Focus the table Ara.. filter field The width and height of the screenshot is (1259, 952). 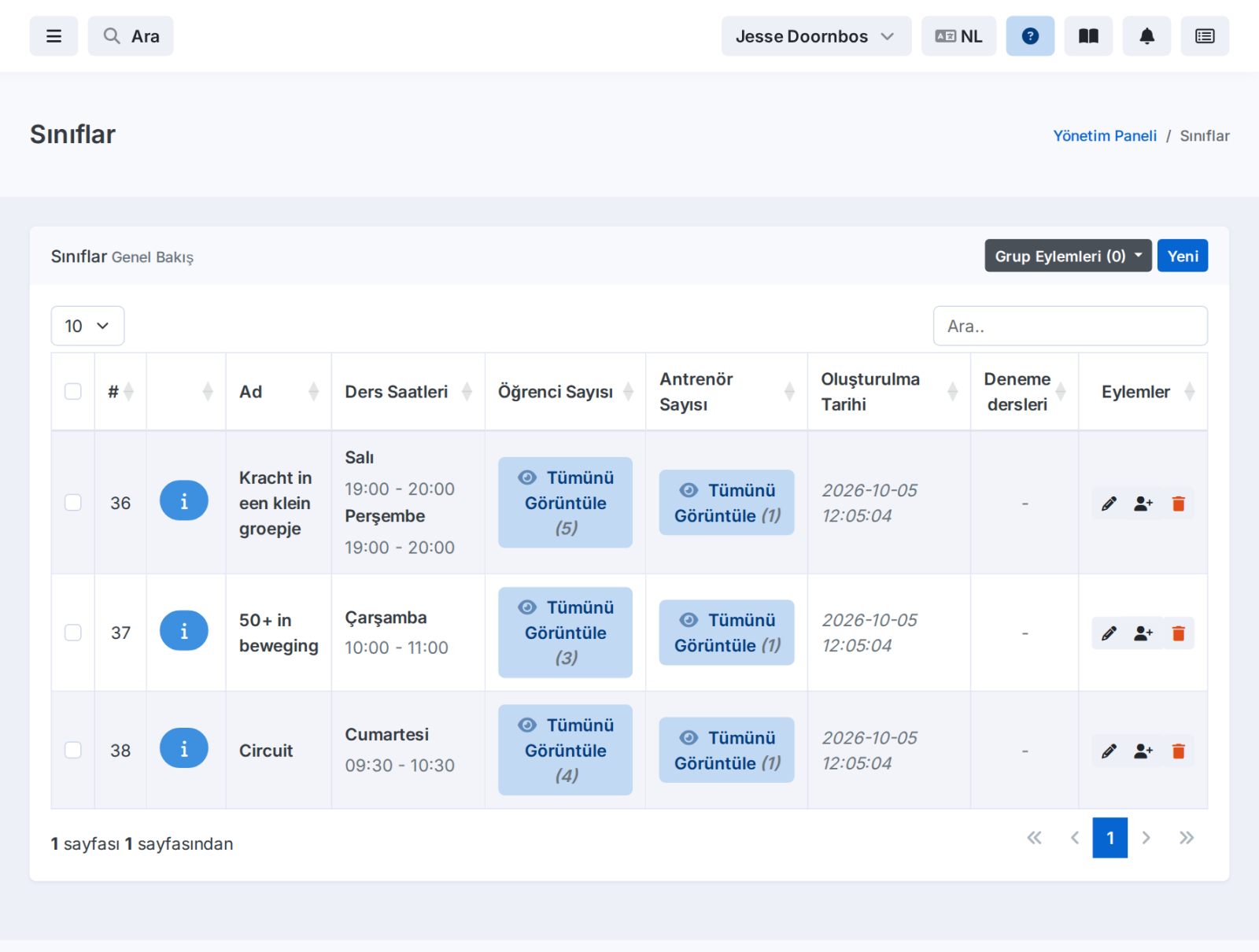point(1070,326)
